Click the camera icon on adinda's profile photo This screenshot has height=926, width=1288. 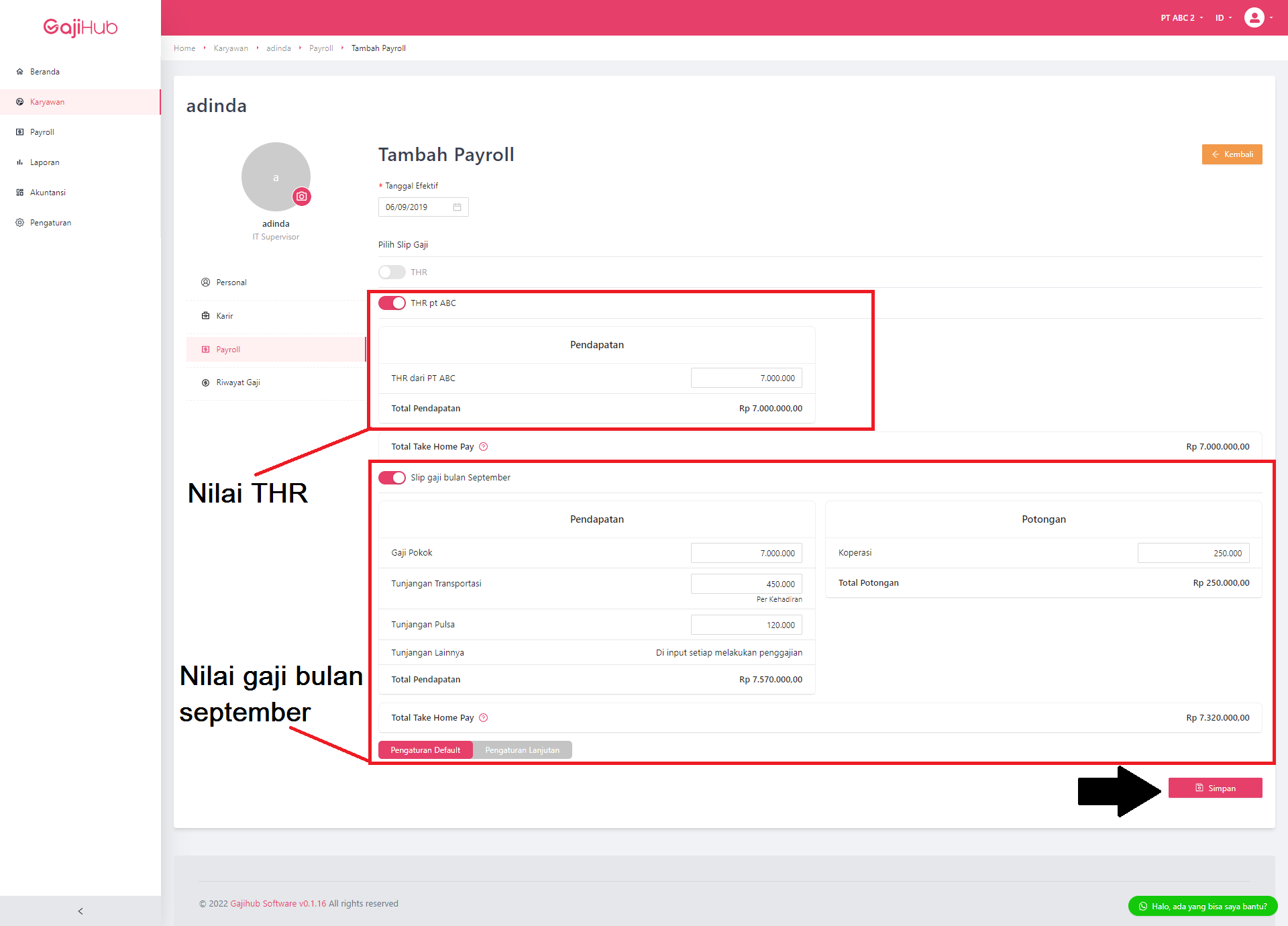pos(302,197)
